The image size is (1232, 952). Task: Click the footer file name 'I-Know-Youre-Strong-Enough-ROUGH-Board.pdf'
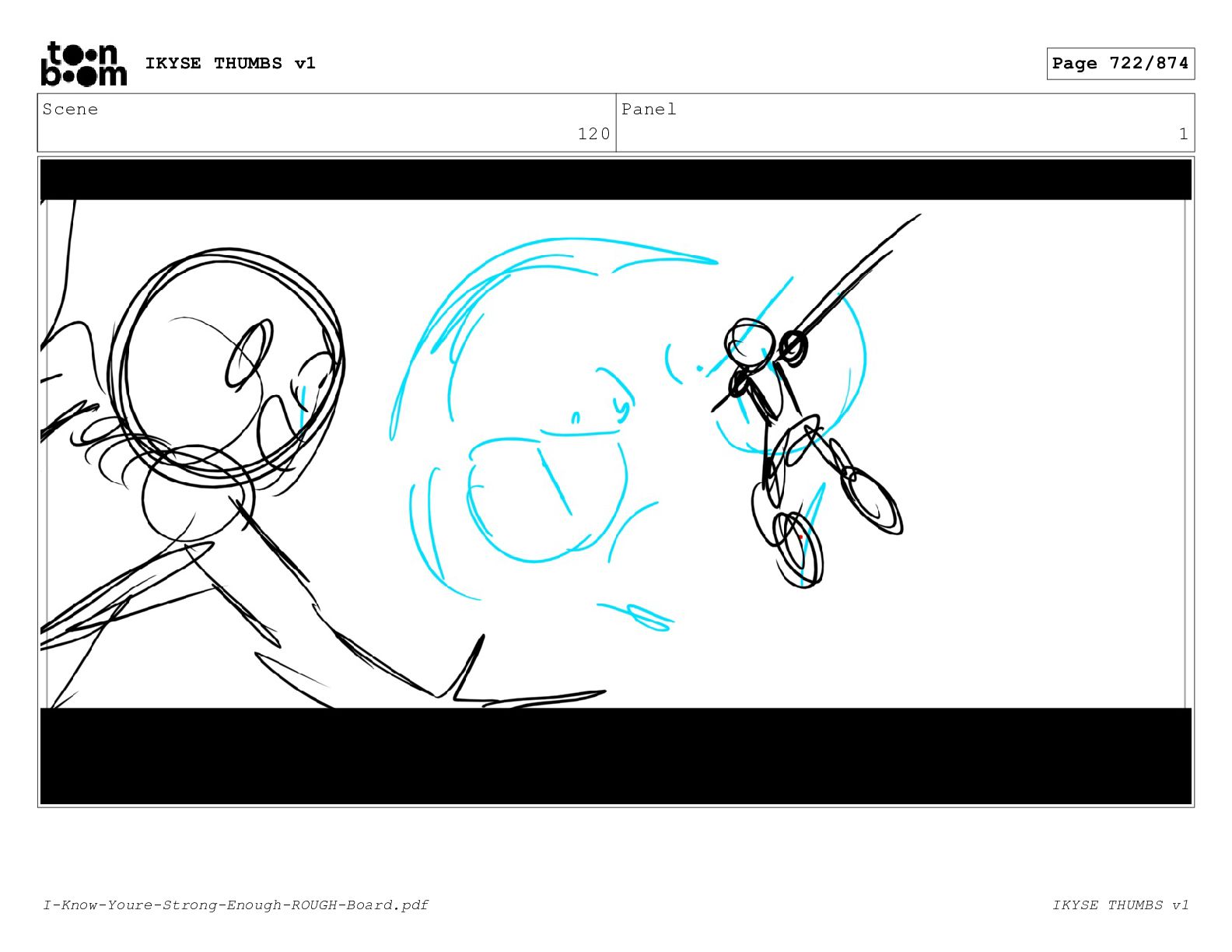tap(236, 905)
